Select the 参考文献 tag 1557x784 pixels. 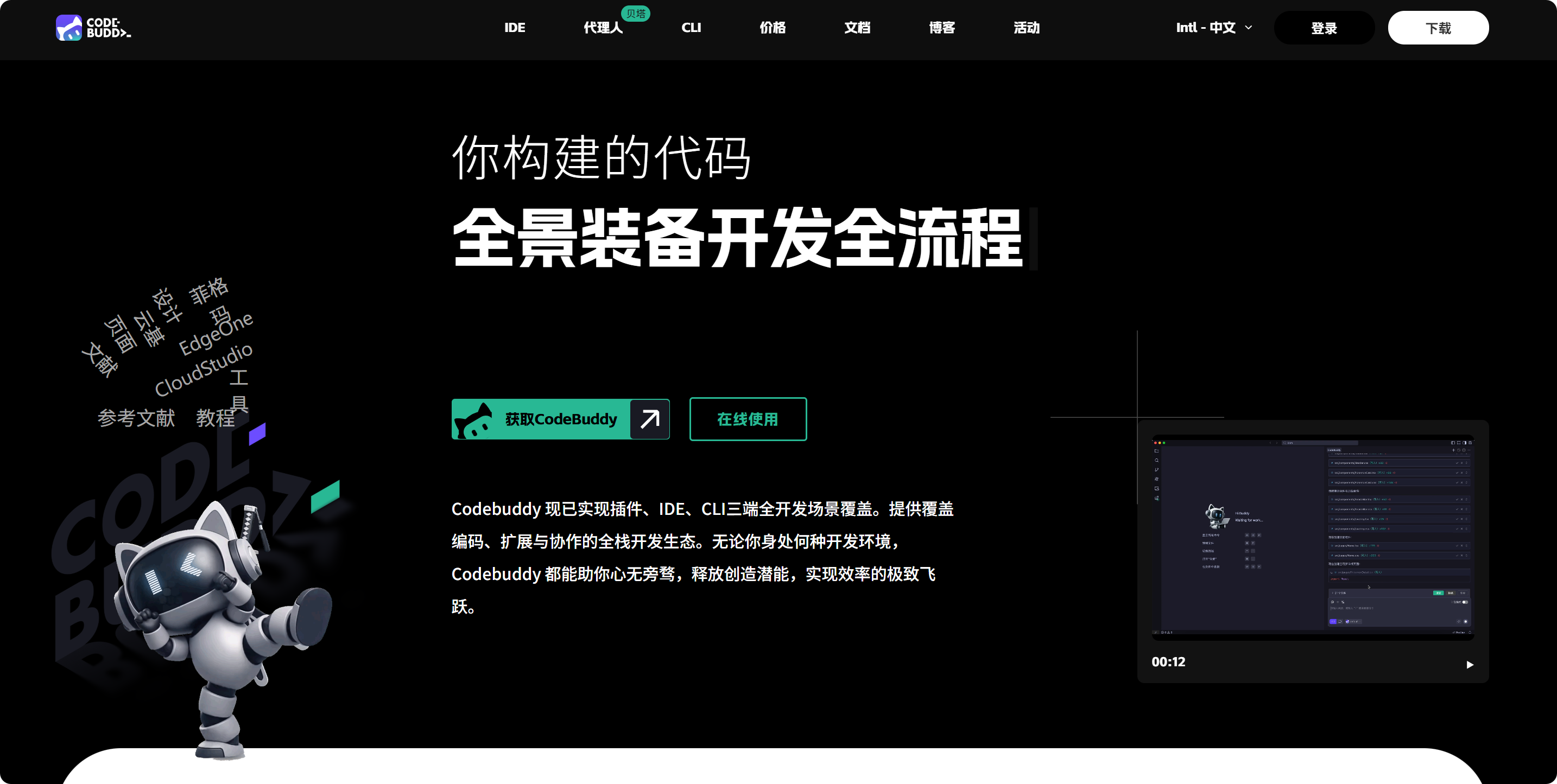pyautogui.click(x=136, y=418)
